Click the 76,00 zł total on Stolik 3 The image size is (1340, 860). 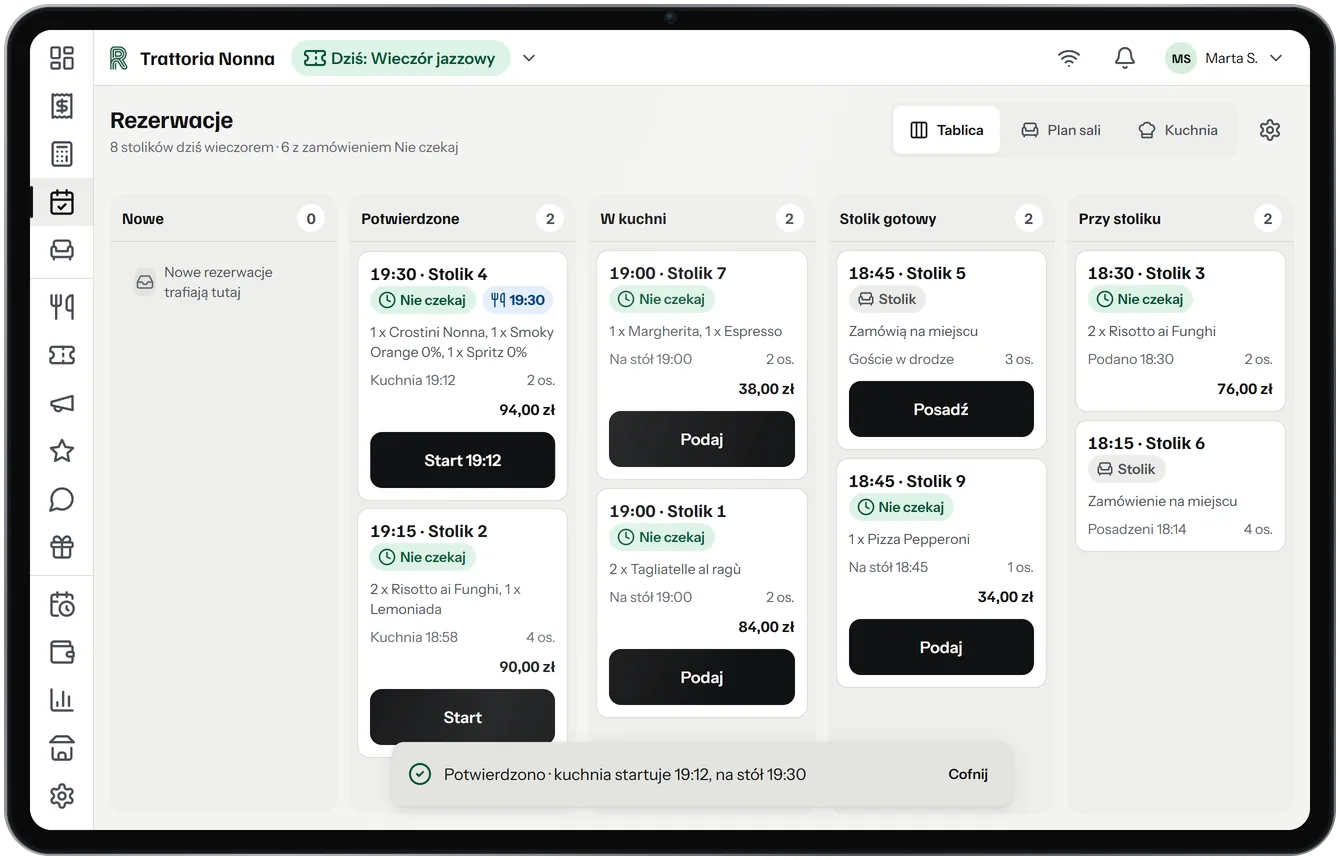[x=1244, y=389]
